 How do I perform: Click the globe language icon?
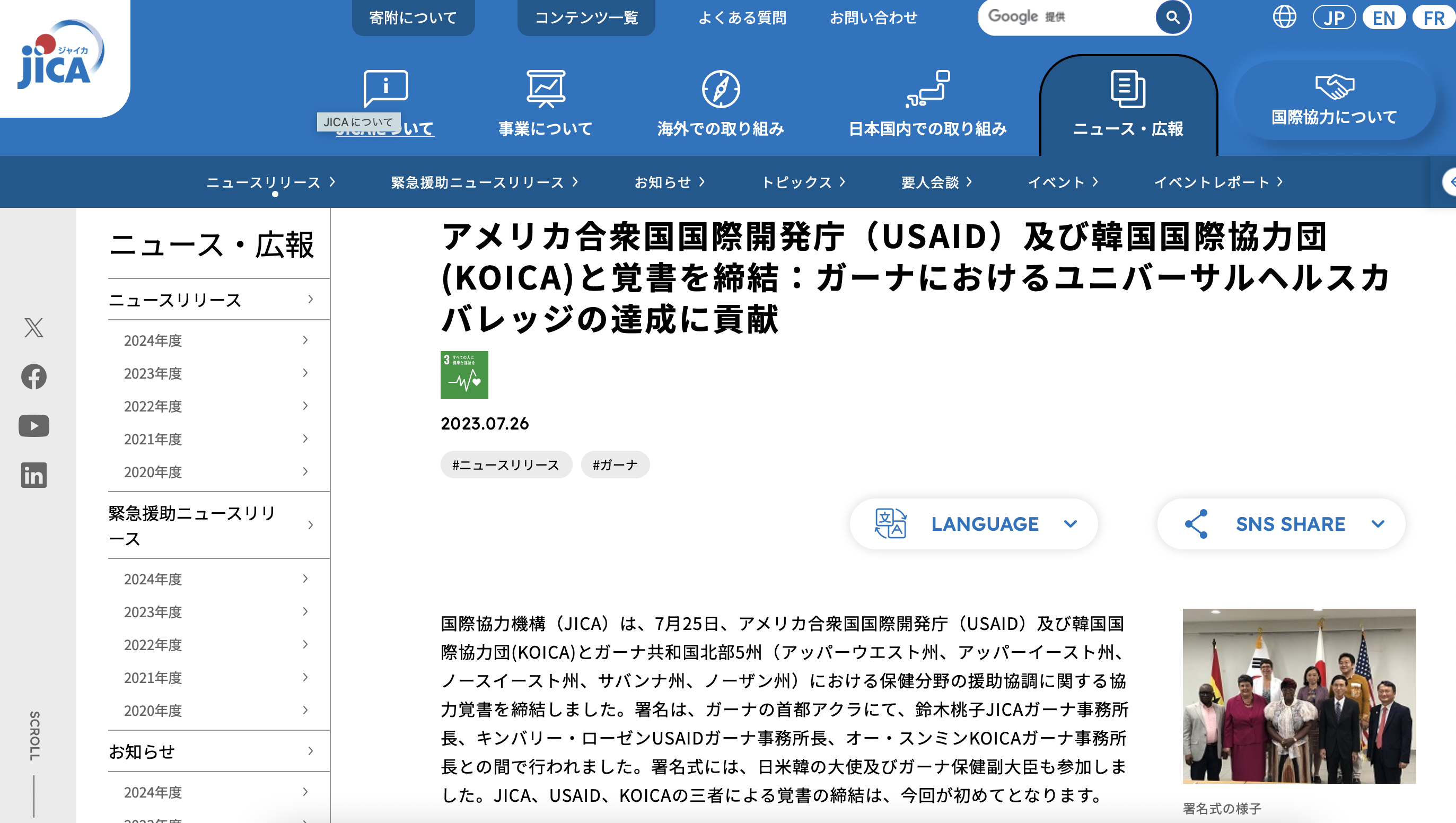click(1284, 17)
